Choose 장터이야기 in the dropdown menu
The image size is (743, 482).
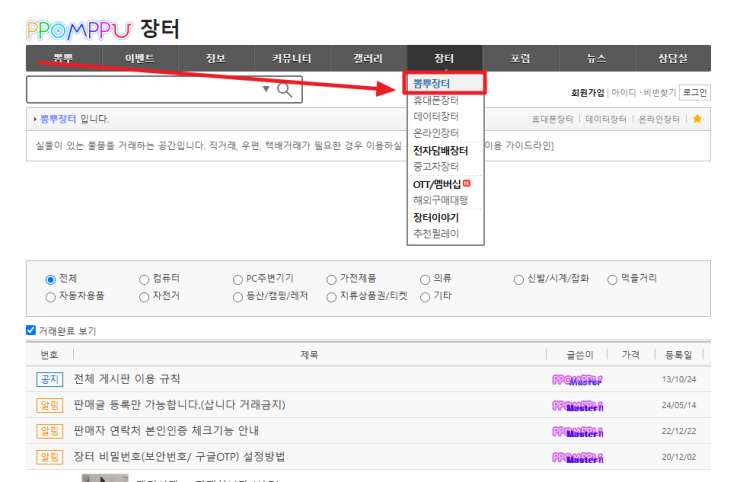point(436,218)
